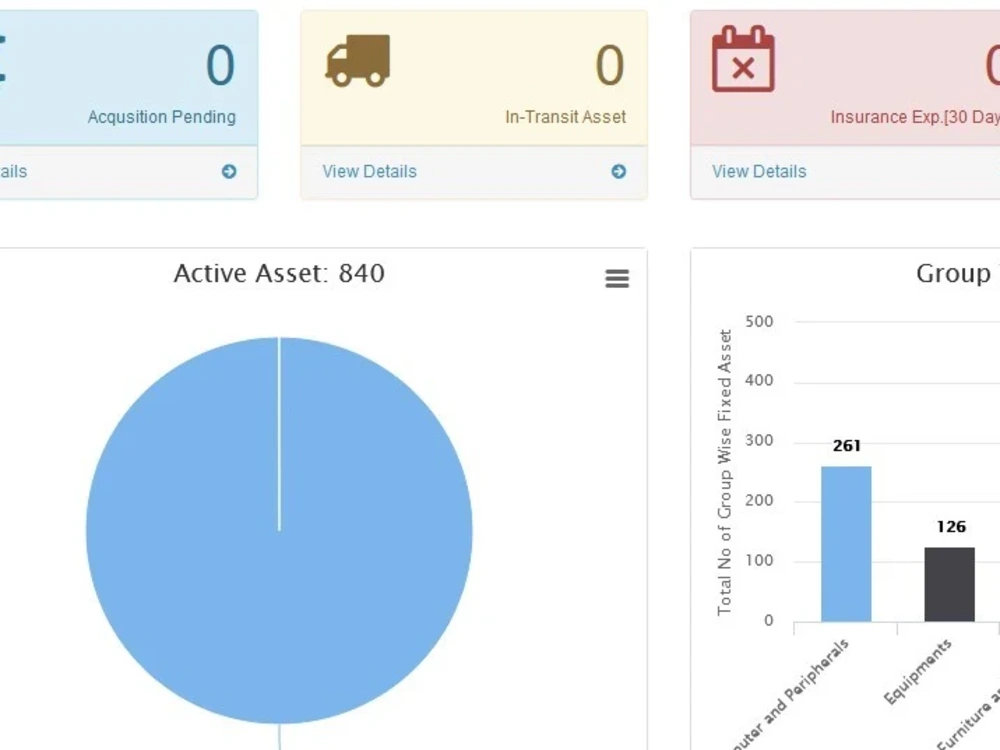Click the arrow icon in In-Transit Asset footer
The height and width of the screenshot is (750, 1000).
pos(619,172)
